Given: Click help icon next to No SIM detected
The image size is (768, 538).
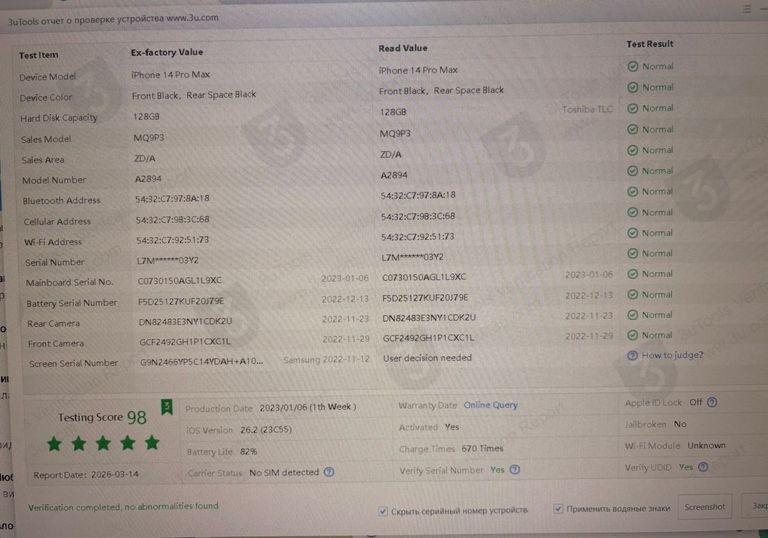Looking at the screenshot, I should point(326,472).
